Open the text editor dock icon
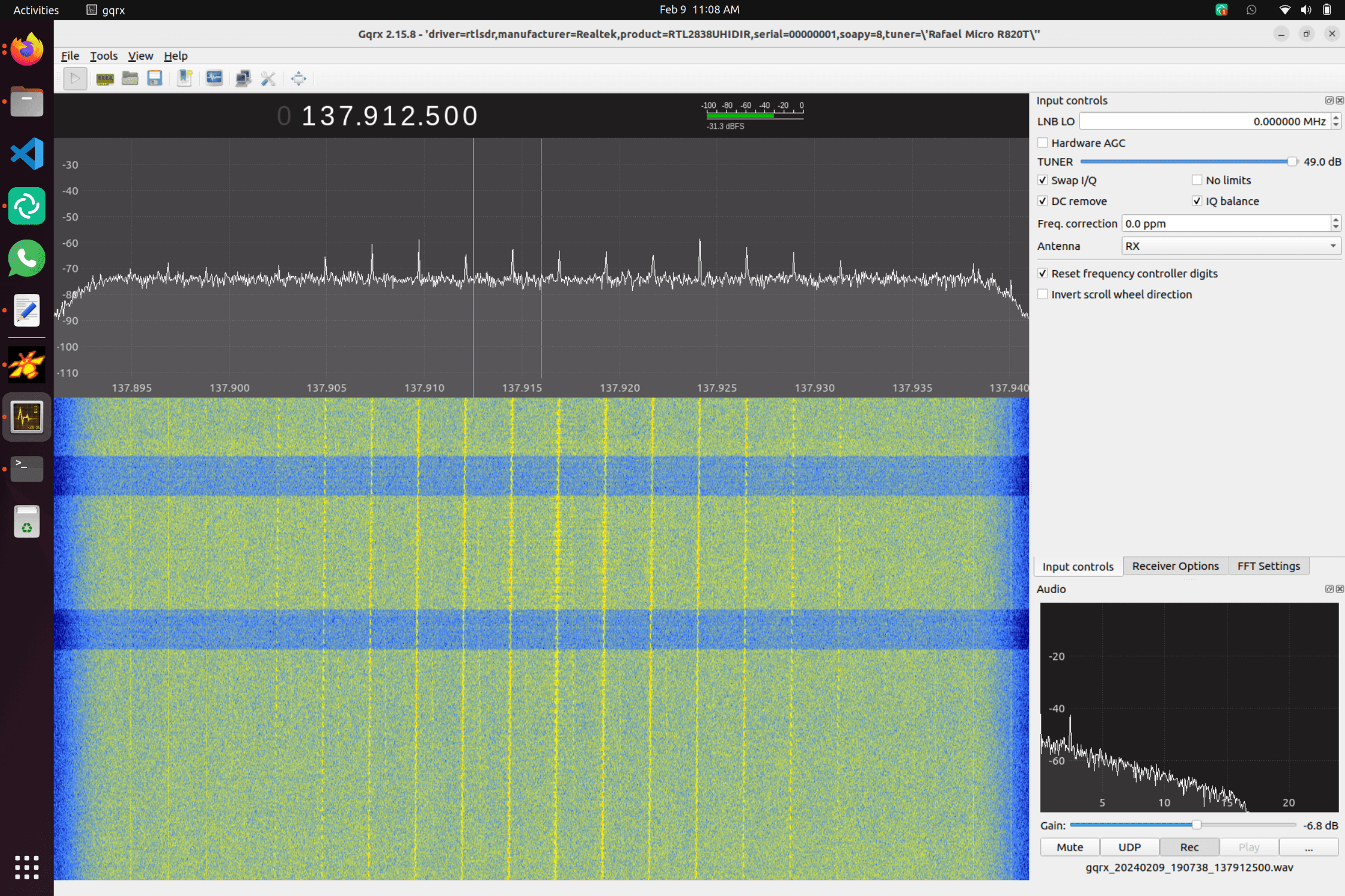Screen dimensions: 1345x896 tap(27, 311)
